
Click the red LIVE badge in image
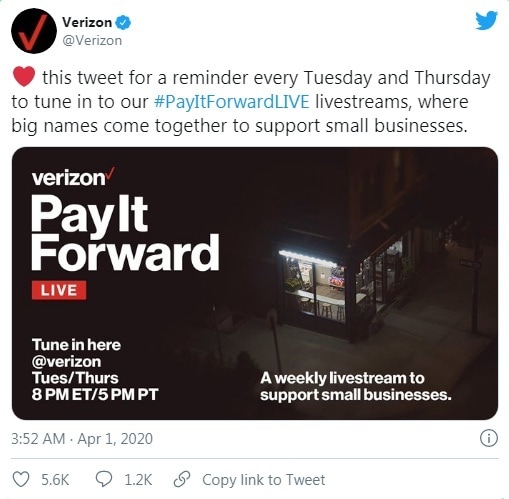pyautogui.click(x=59, y=290)
